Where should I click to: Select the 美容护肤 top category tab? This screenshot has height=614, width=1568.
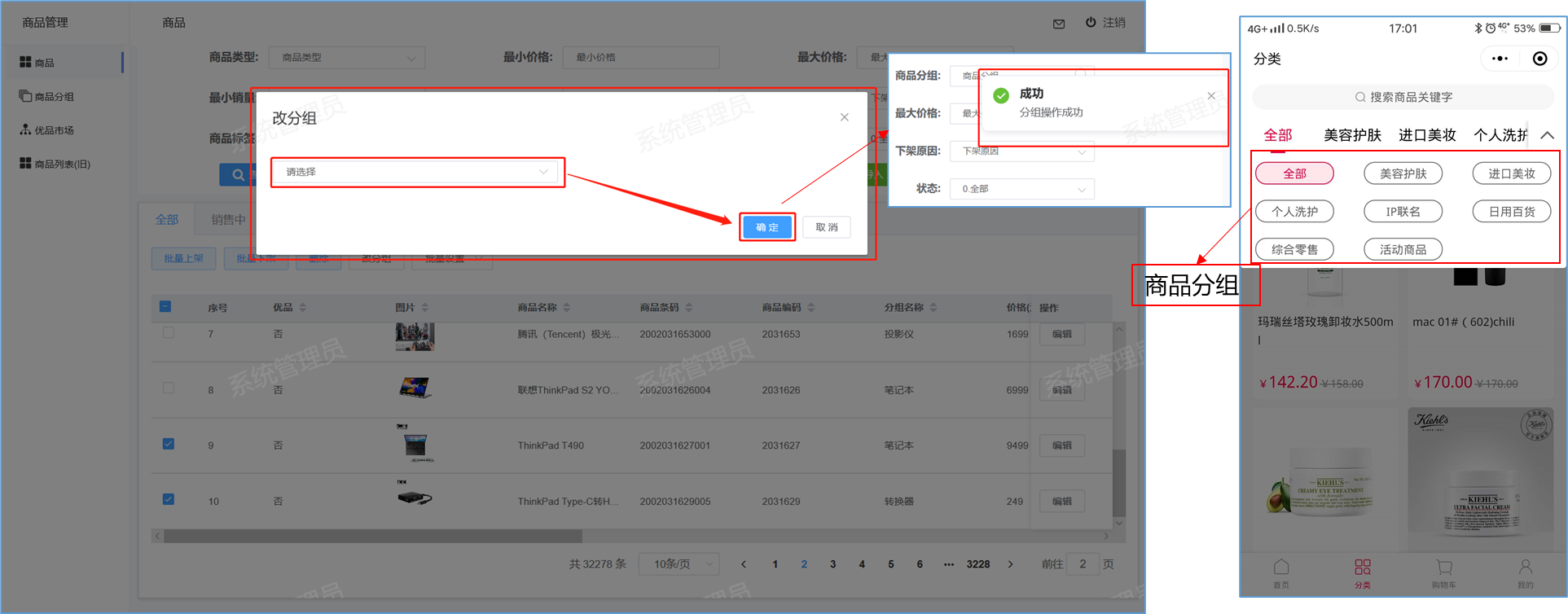[1352, 135]
